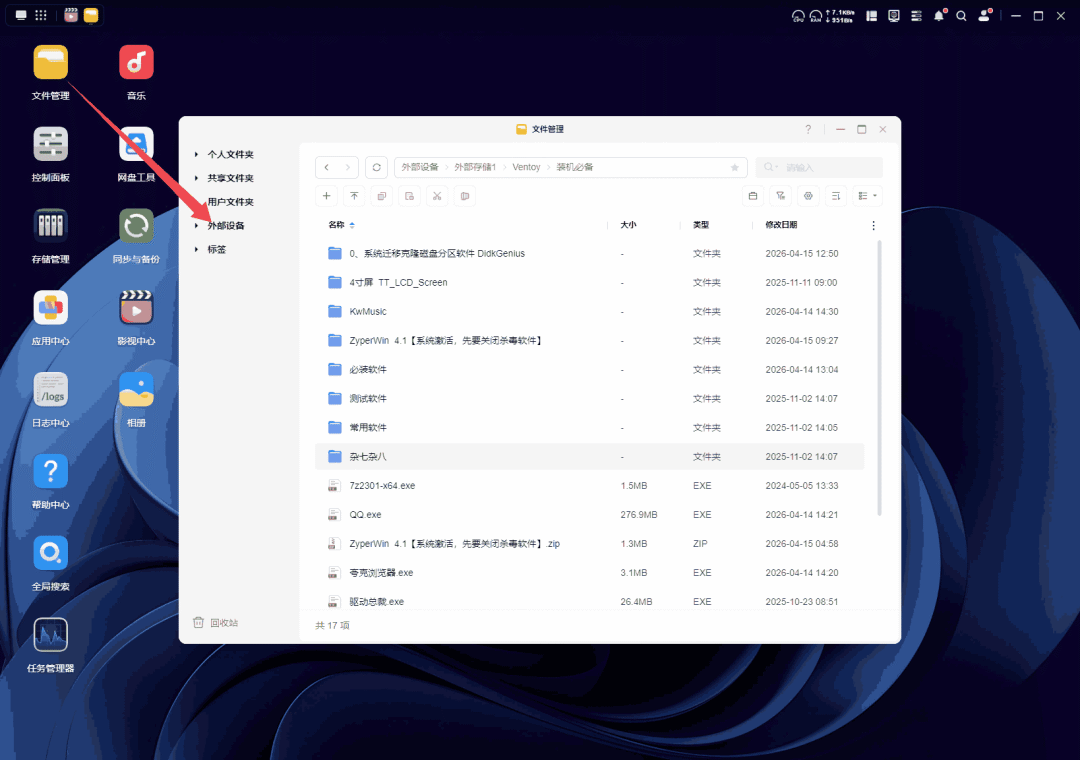Open the 文件管理 desktop icon

(50, 63)
